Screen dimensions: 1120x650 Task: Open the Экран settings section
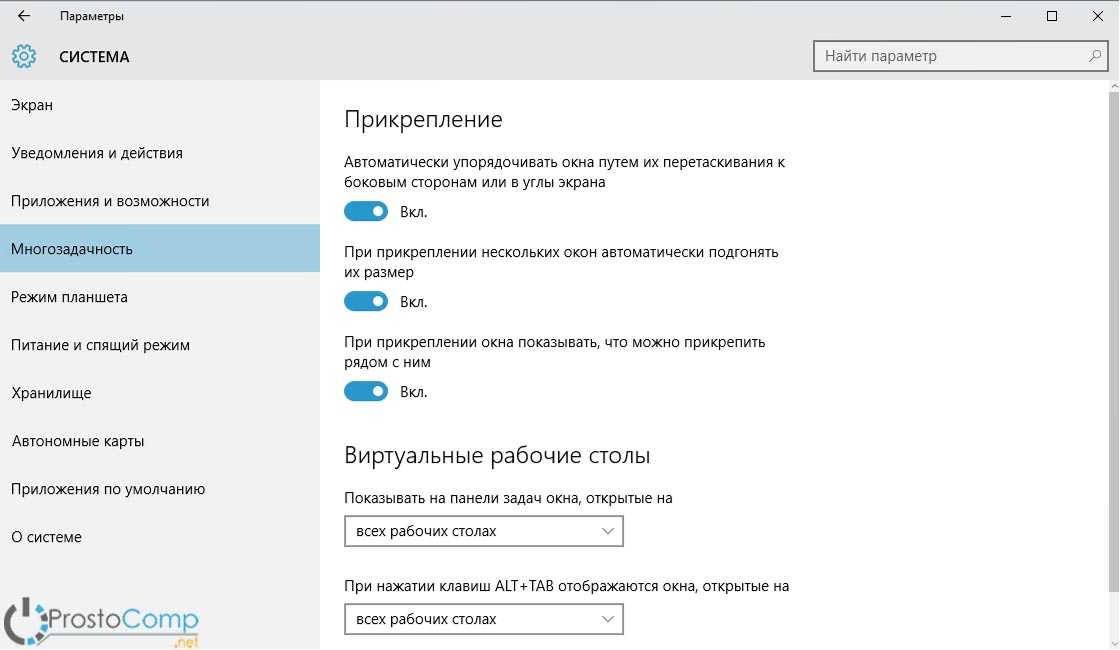pyautogui.click(x=32, y=105)
